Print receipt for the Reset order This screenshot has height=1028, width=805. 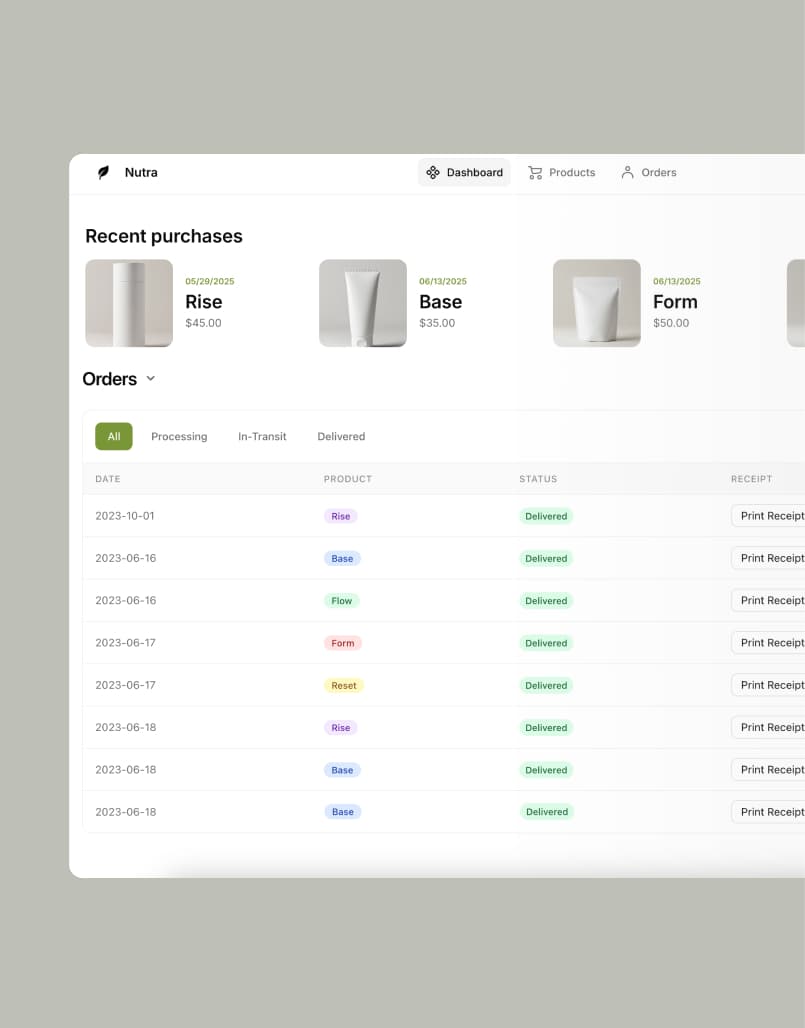[770, 685]
